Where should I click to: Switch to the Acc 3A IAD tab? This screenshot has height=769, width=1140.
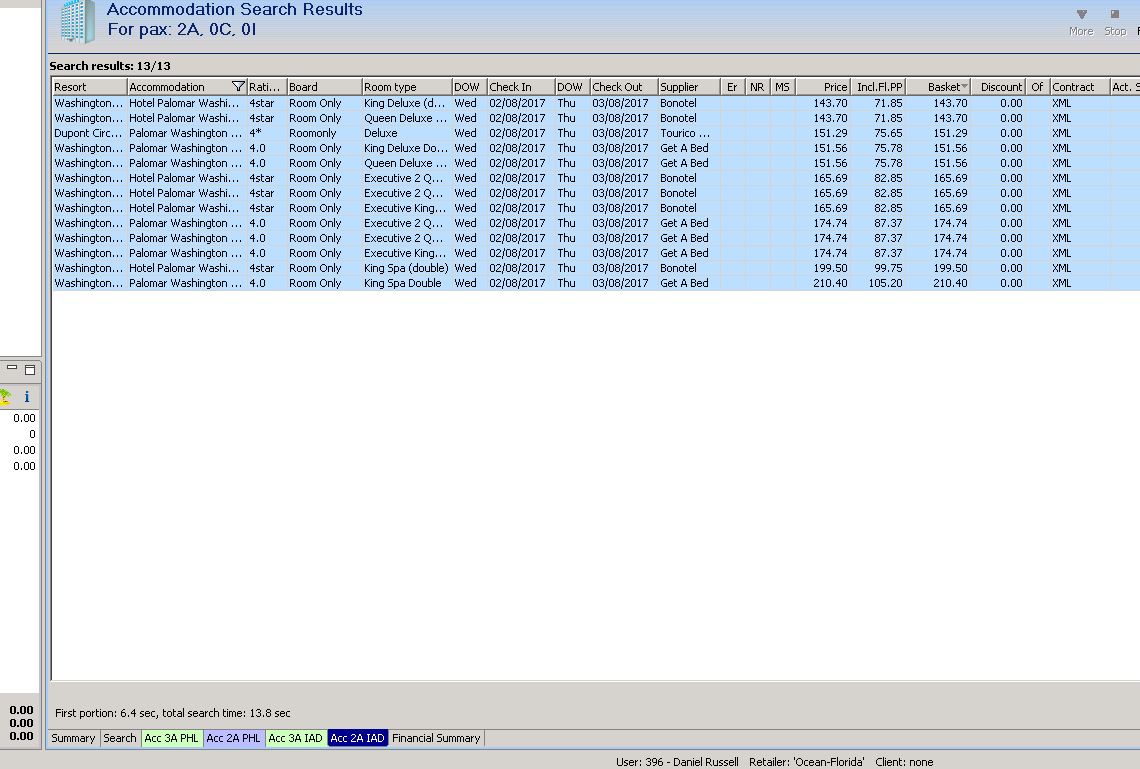coord(295,738)
